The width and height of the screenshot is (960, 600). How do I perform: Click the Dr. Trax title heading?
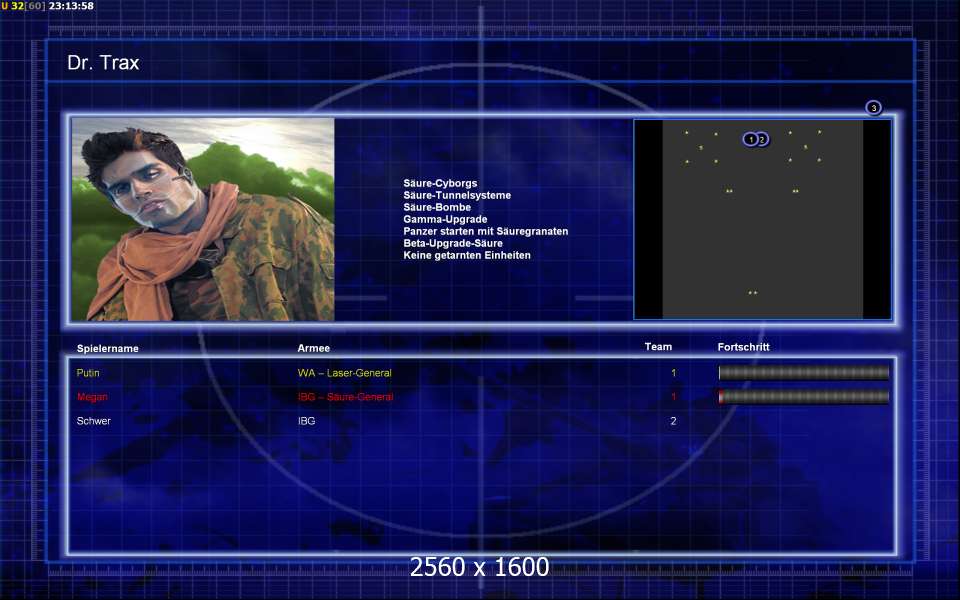pyautogui.click(x=103, y=63)
